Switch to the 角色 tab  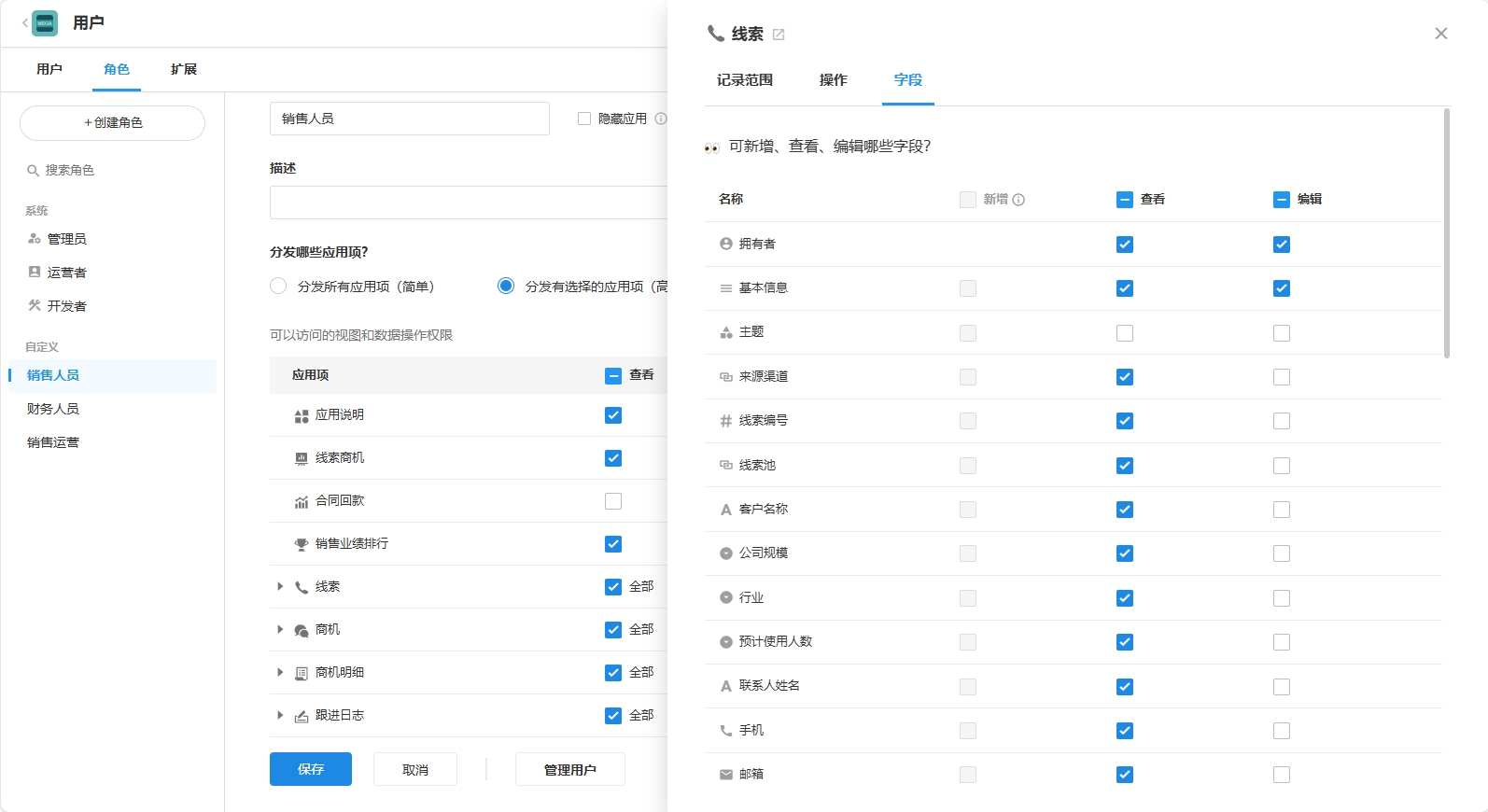point(117,69)
